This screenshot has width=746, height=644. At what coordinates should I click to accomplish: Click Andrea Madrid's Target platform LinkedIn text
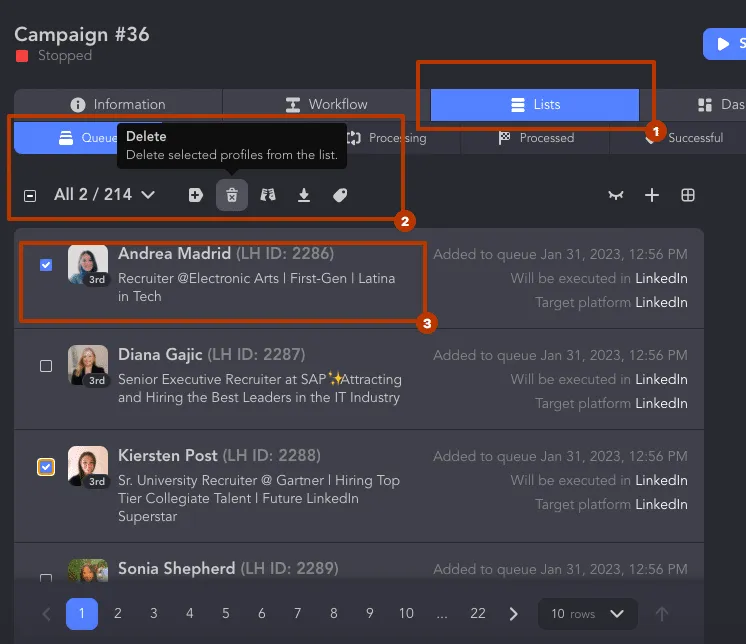(611, 302)
